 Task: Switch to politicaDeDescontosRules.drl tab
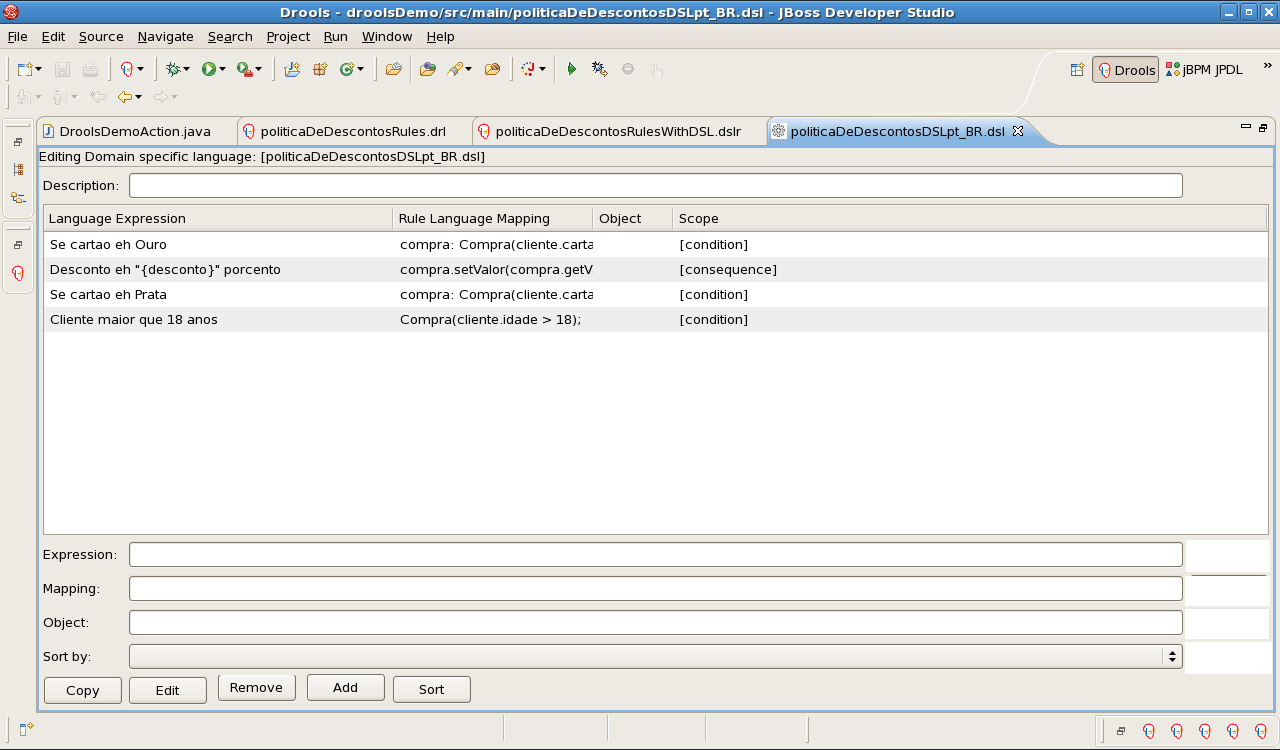click(353, 131)
